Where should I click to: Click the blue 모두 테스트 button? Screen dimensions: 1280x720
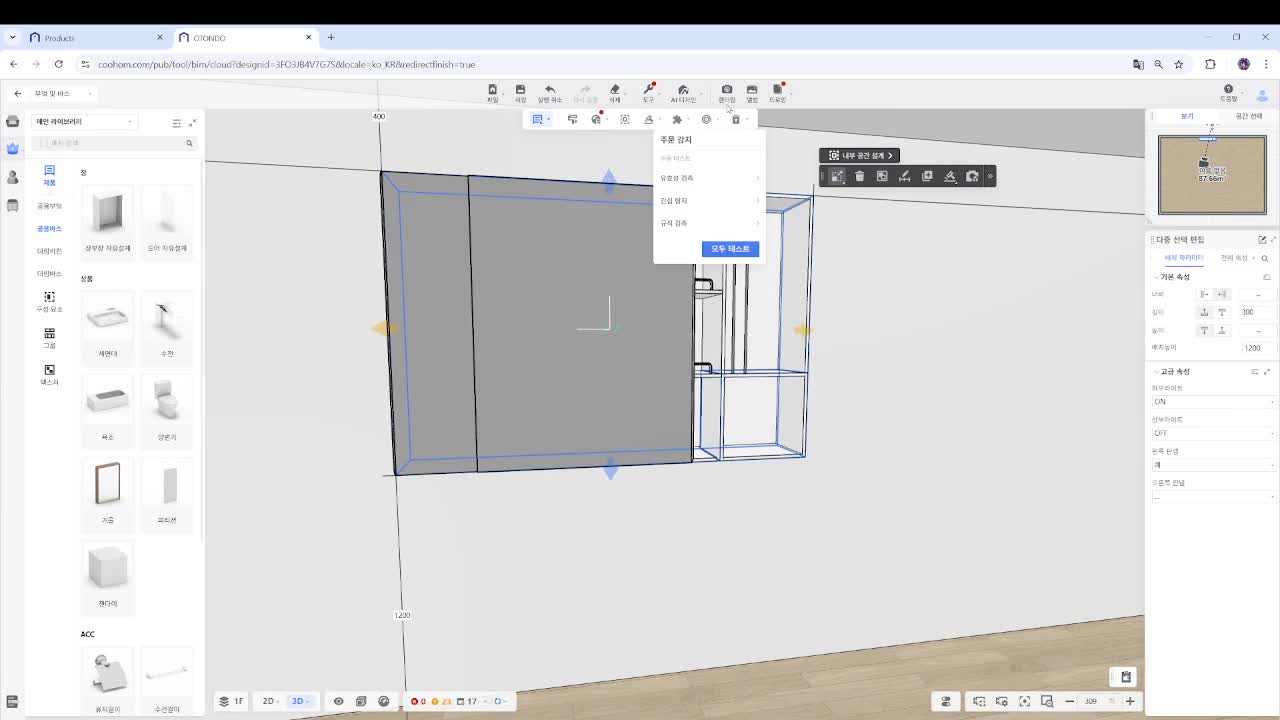click(730, 249)
